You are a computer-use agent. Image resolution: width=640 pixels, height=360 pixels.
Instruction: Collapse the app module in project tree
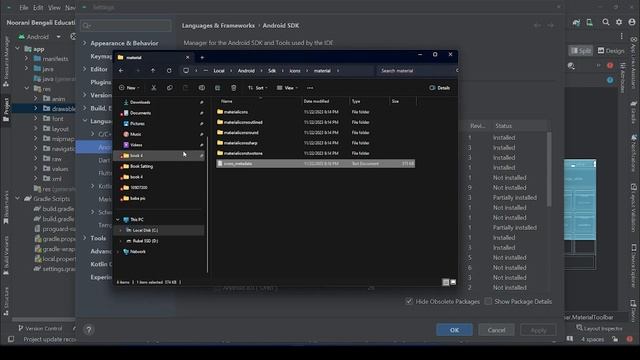coord(18,49)
